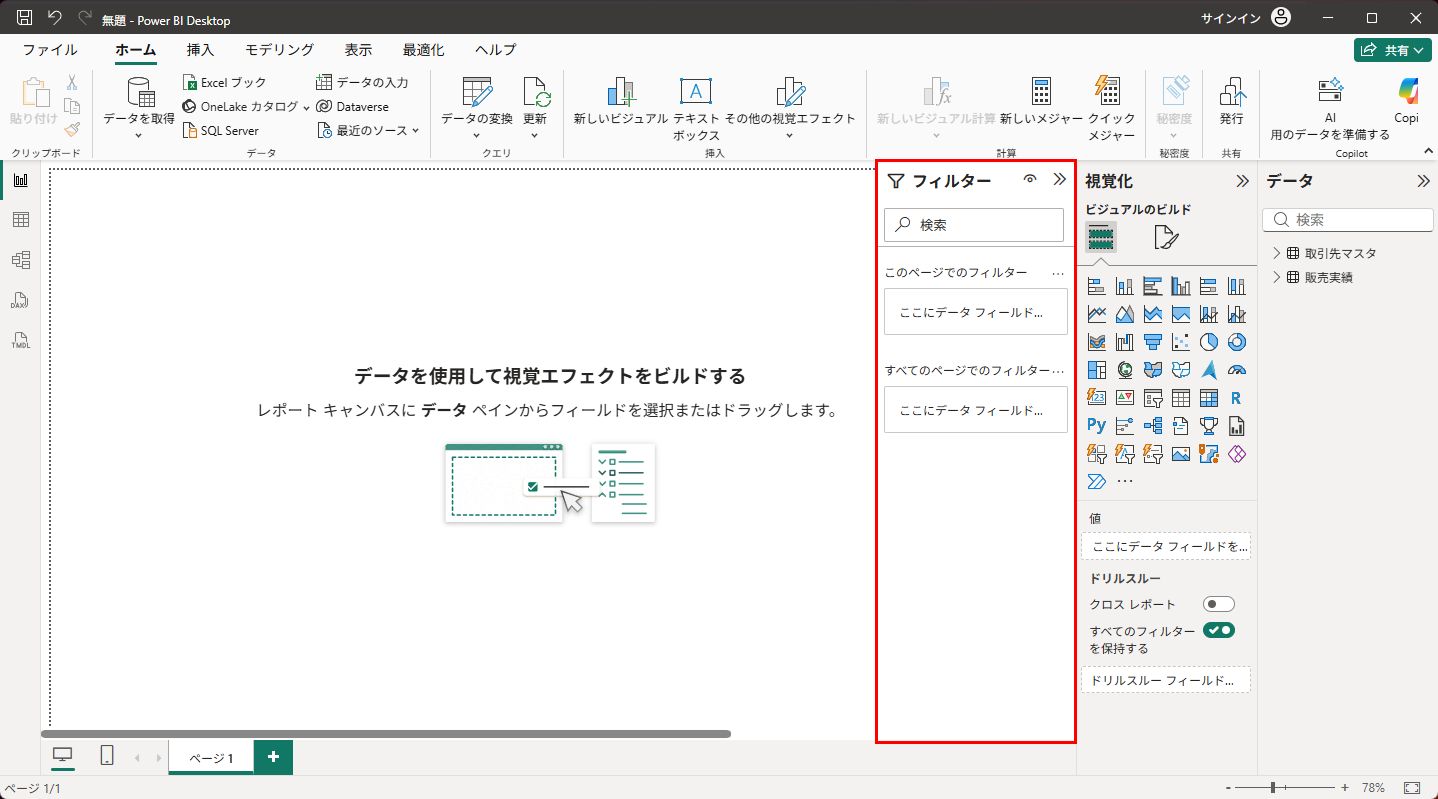Open TMDL view in left sidebar
The height and width of the screenshot is (799, 1438).
coord(21,340)
